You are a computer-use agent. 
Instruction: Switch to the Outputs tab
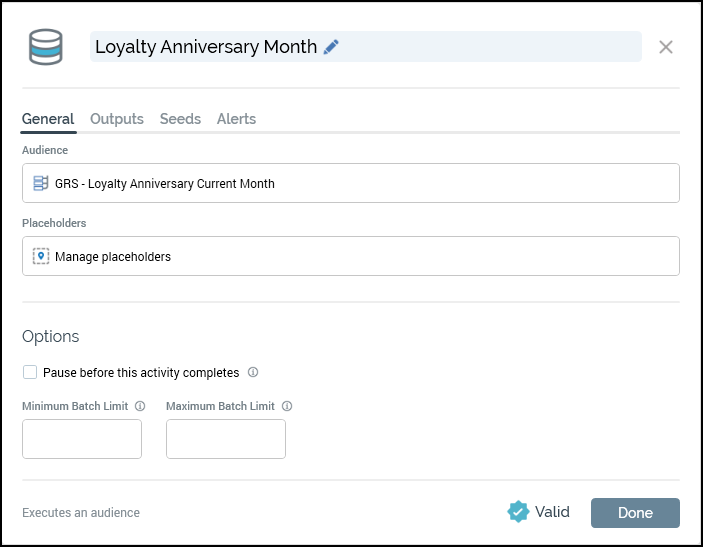tap(117, 119)
